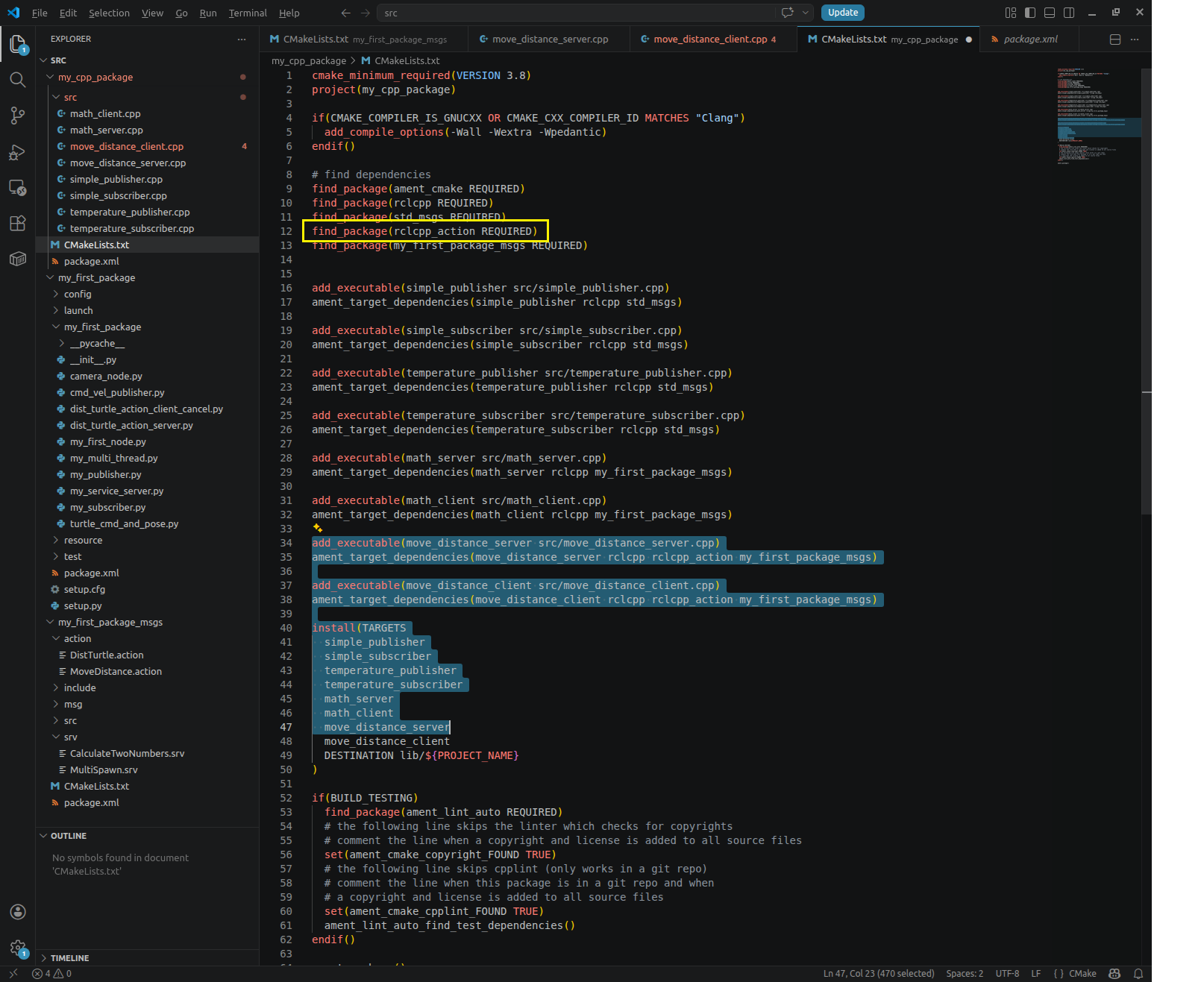Switch to the package.xml editor tab
The height and width of the screenshot is (982, 1204).
1030,40
